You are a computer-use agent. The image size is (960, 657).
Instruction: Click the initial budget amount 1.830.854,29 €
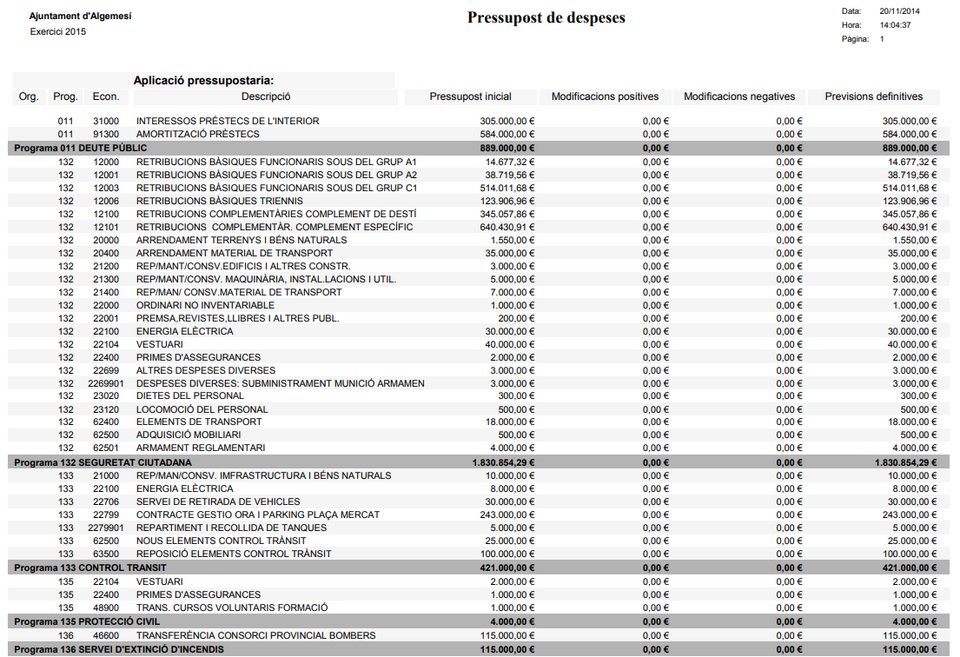click(503, 462)
